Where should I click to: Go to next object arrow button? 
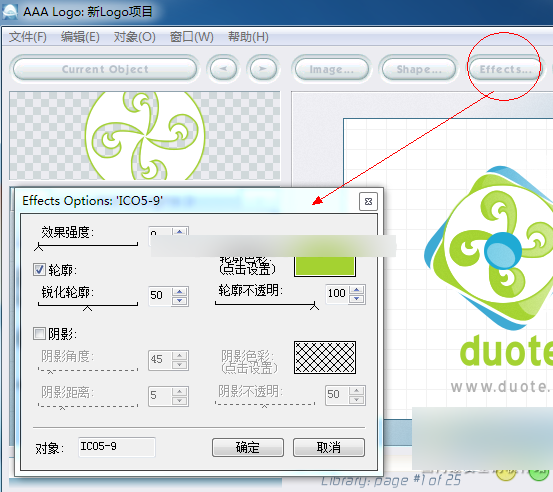point(263,69)
